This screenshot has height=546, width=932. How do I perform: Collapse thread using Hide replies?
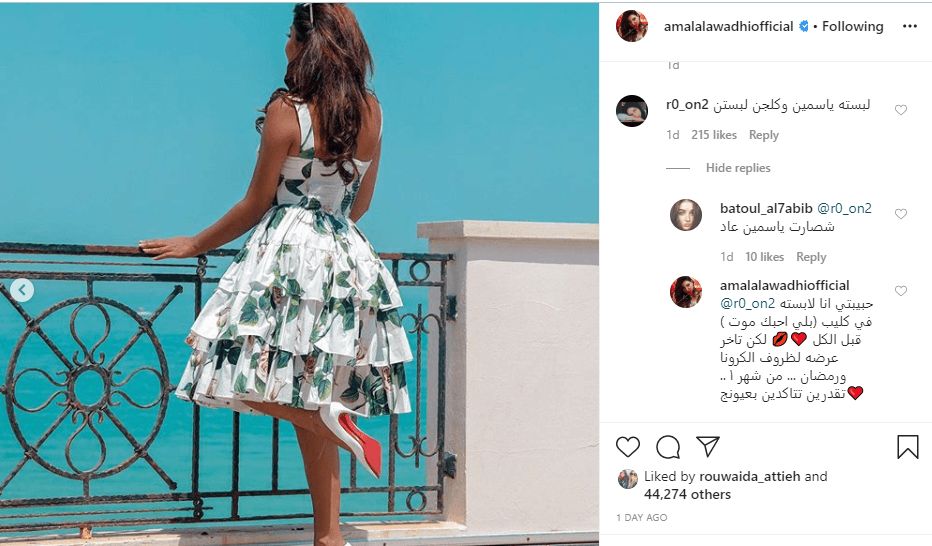tap(738, 168)
